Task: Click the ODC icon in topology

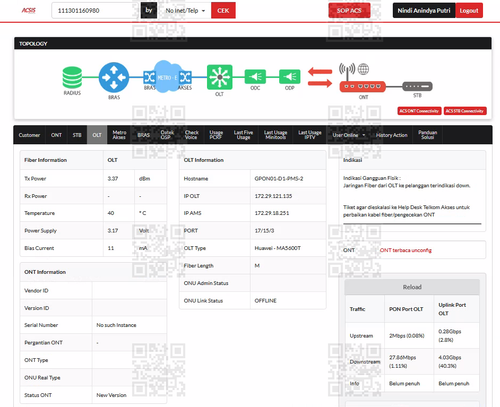Action: point(255,77)
